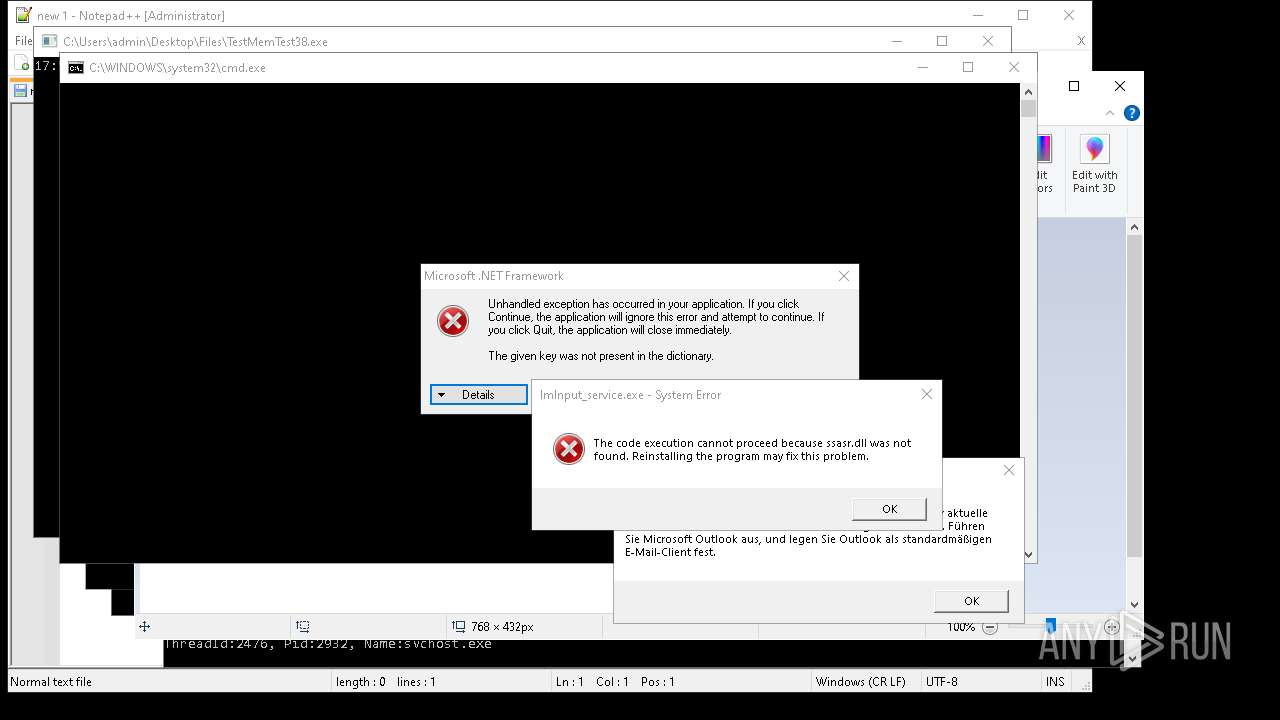The image size is (1280, 720).
Task: Maximize the Paint window
Action: (x=1074, y=86)
